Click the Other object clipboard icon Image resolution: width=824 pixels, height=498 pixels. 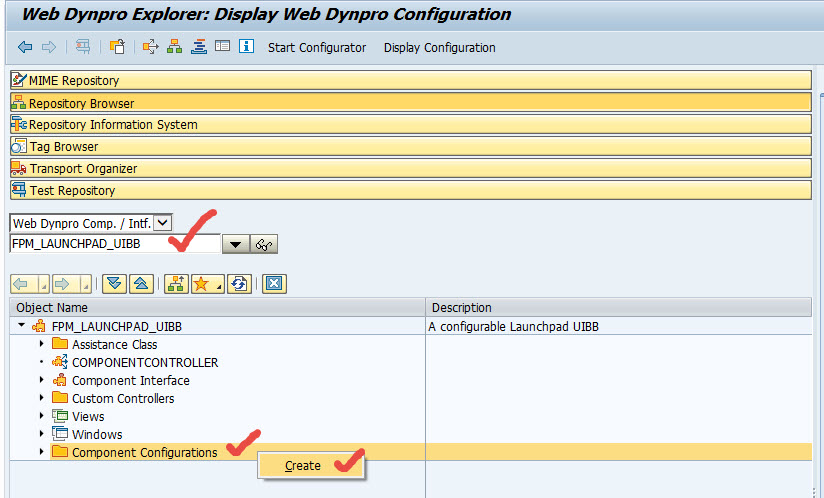point(117,47)
